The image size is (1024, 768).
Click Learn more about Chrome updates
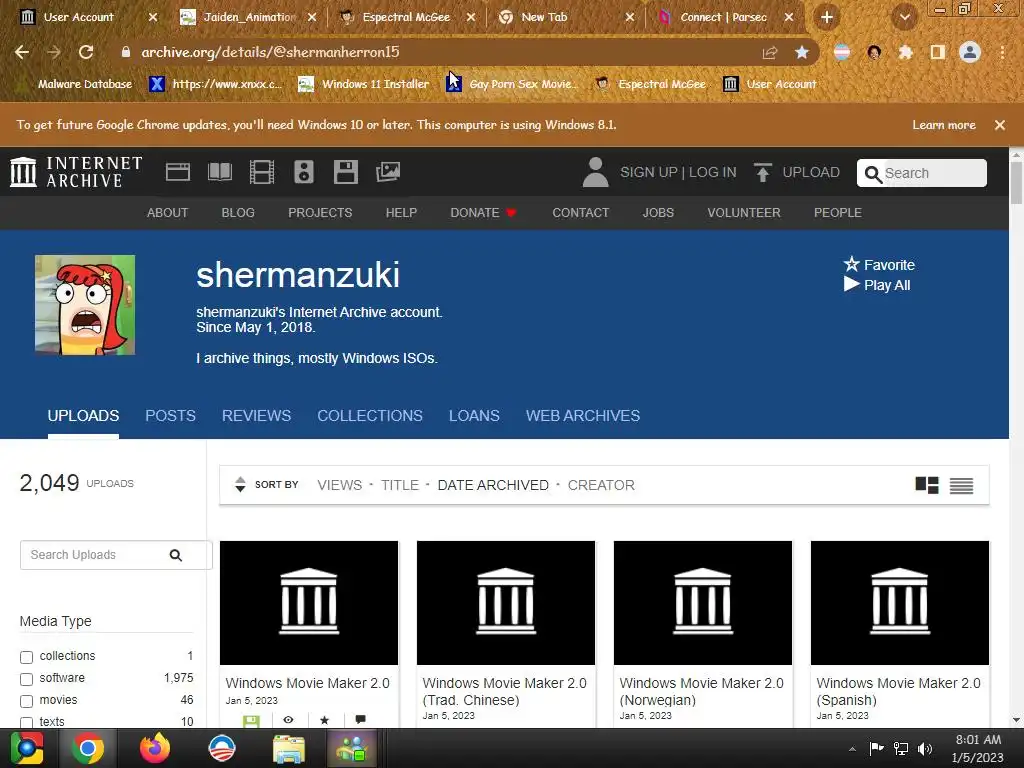pyautogui.click(x=944, y=125)
